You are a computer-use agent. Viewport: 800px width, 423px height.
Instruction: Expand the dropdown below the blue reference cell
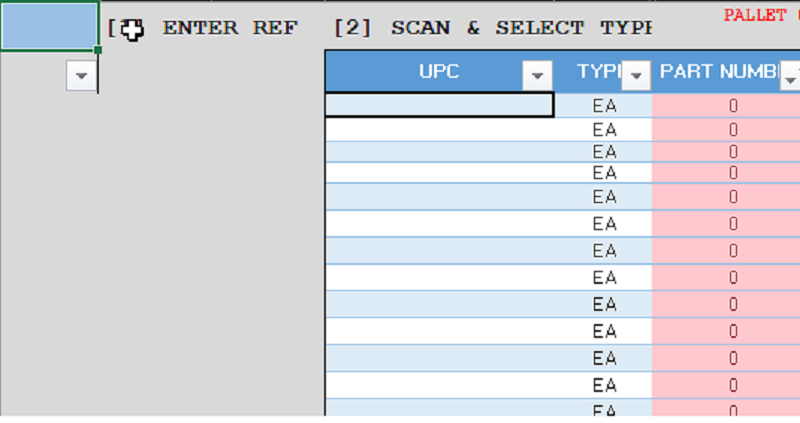click(x=81, y=76)
